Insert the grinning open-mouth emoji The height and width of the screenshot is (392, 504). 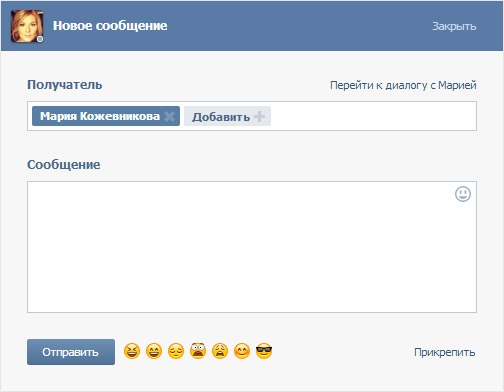154,351
